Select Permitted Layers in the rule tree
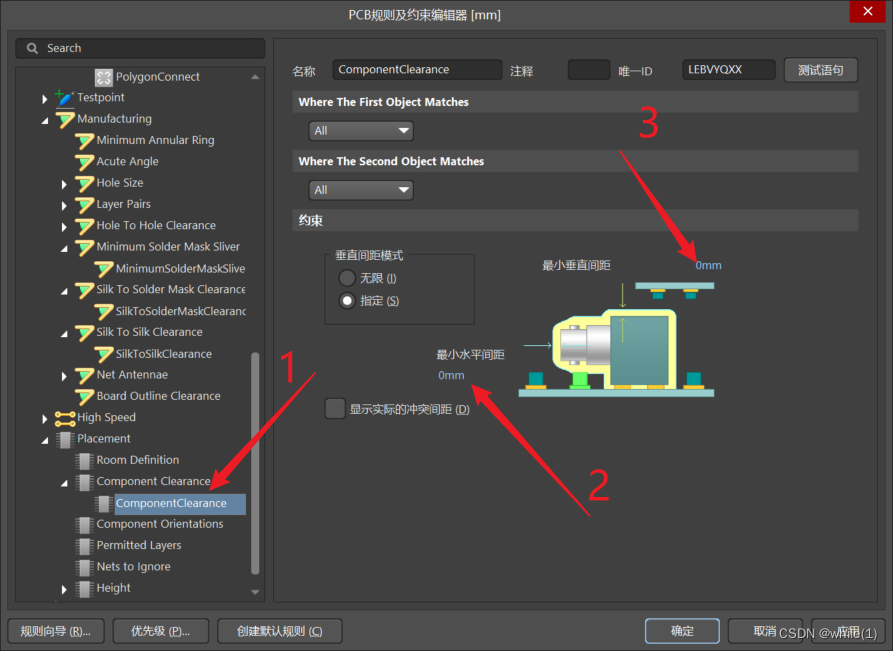The width and height of the screenshot is (893, 651). coord(137,545)
